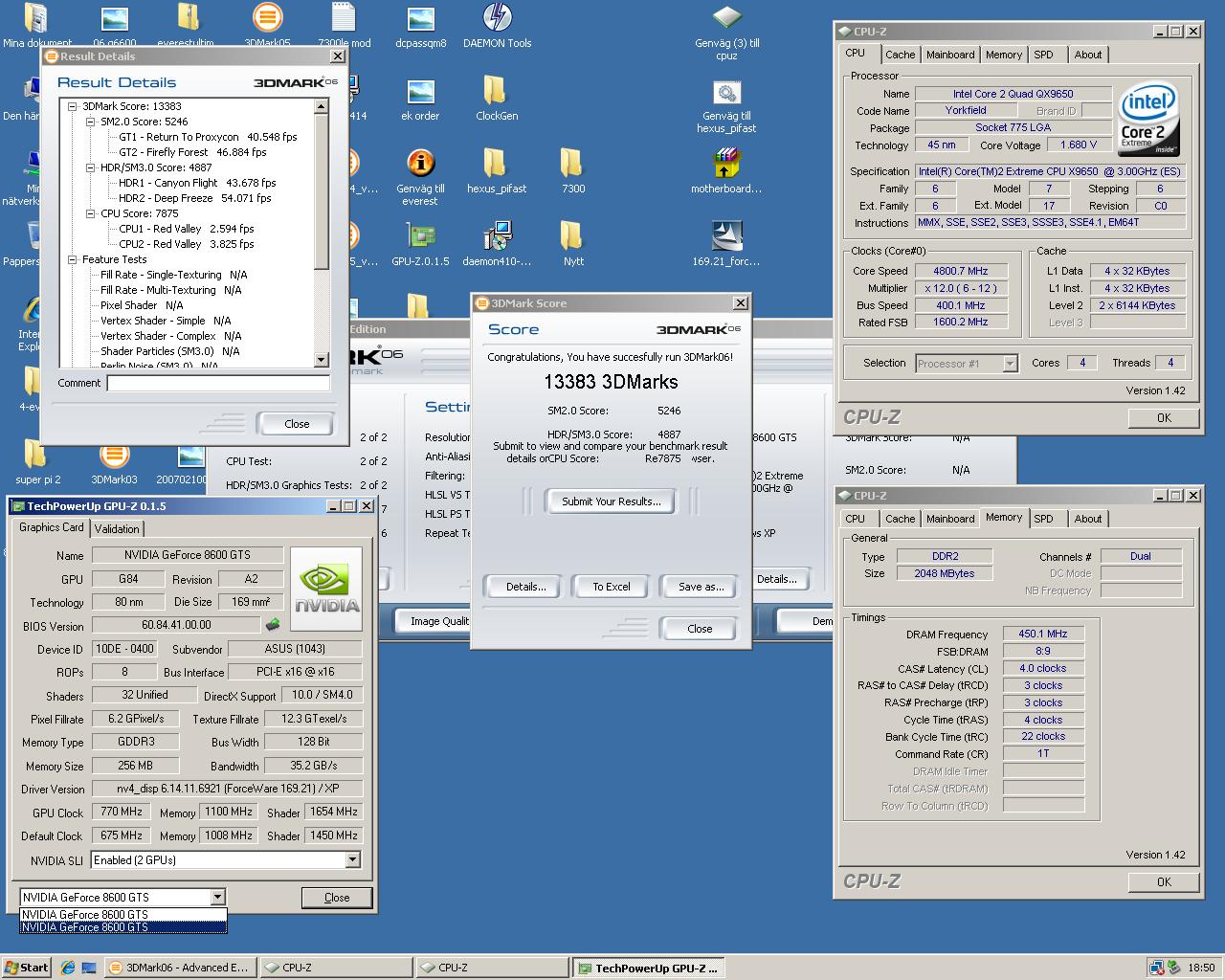Click the BIOS save chip icon in GPU-Z
Image resolution: width=1225 pixels, height=980 pixels.
pyautogui.click(x=273, y=625)
